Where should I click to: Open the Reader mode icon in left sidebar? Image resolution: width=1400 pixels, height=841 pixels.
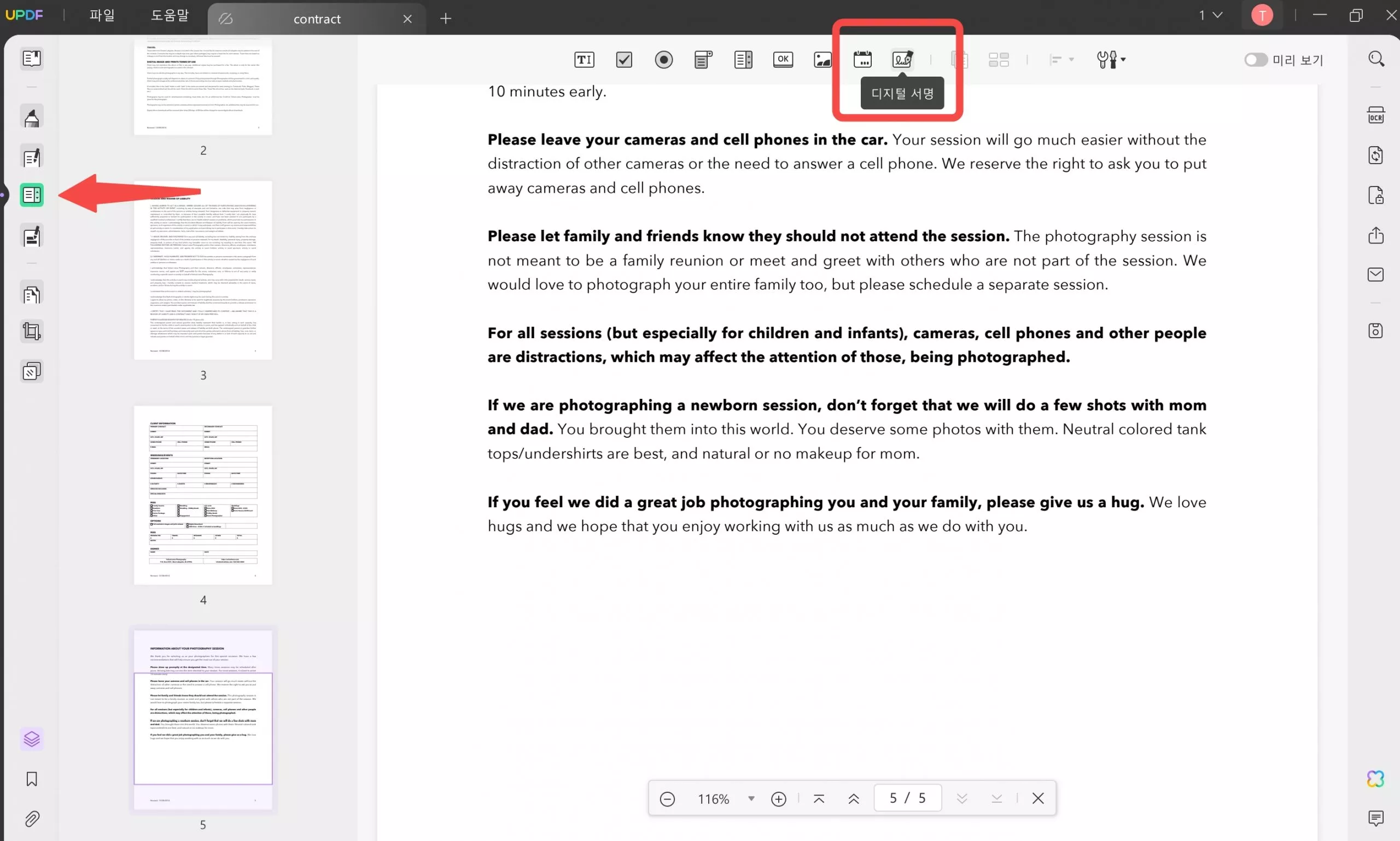32,58
